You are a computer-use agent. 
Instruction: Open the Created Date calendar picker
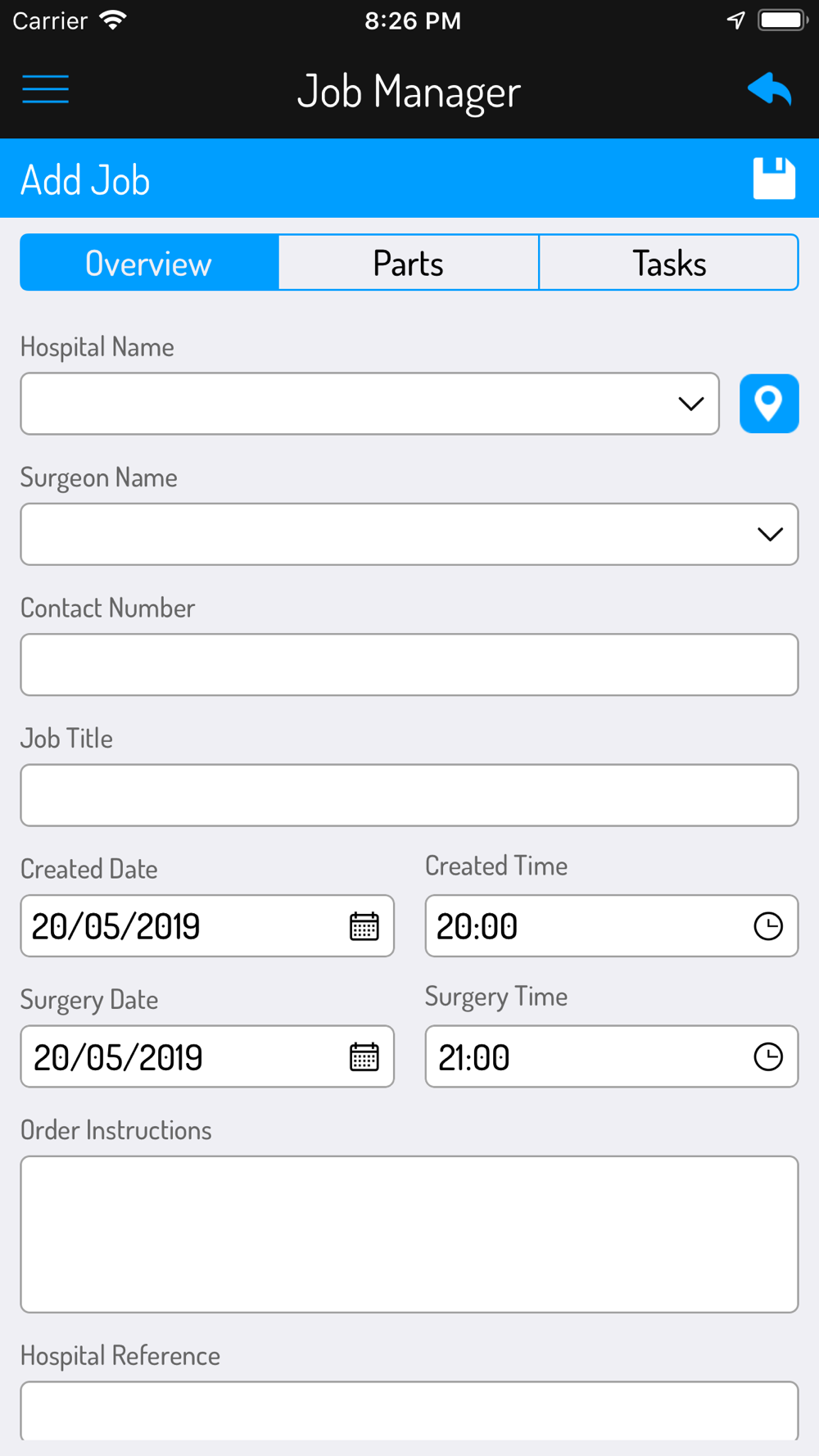tap(364, 926)
